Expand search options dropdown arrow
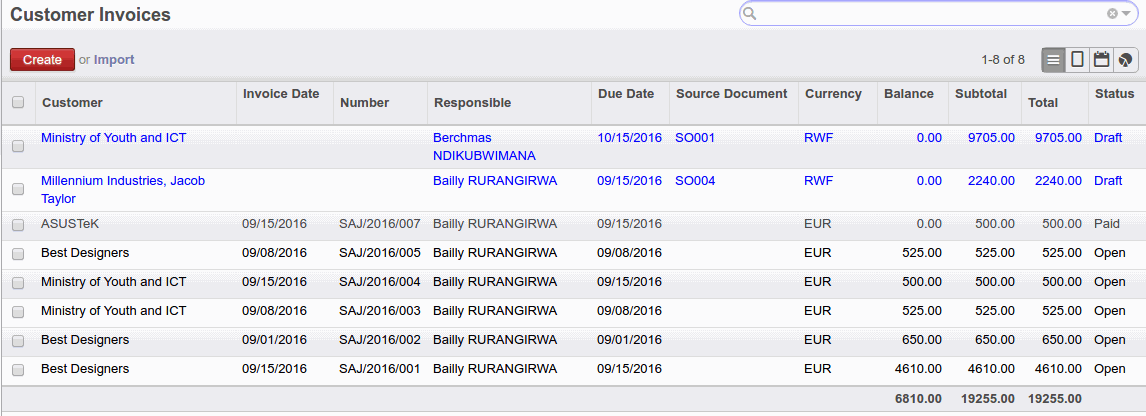This screenshot has width=1146, height=416. (1126, 13)
